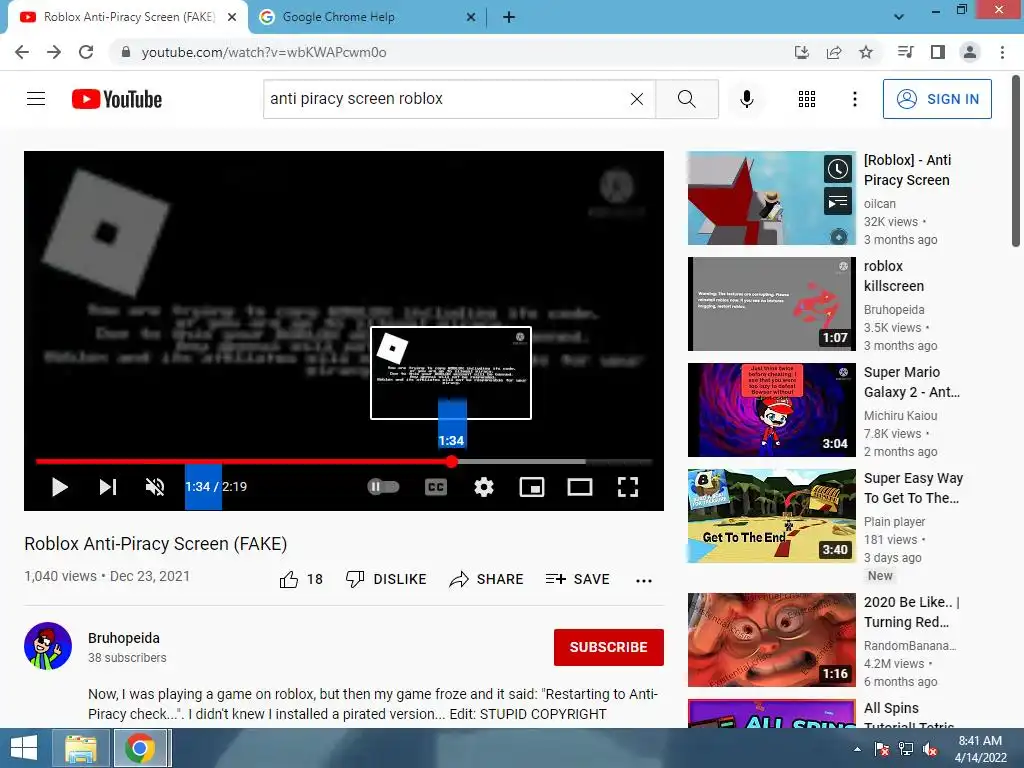The image size is (1024, 768).
Task: Open YouTube settings three-dot menu
Action: [854, 99]
